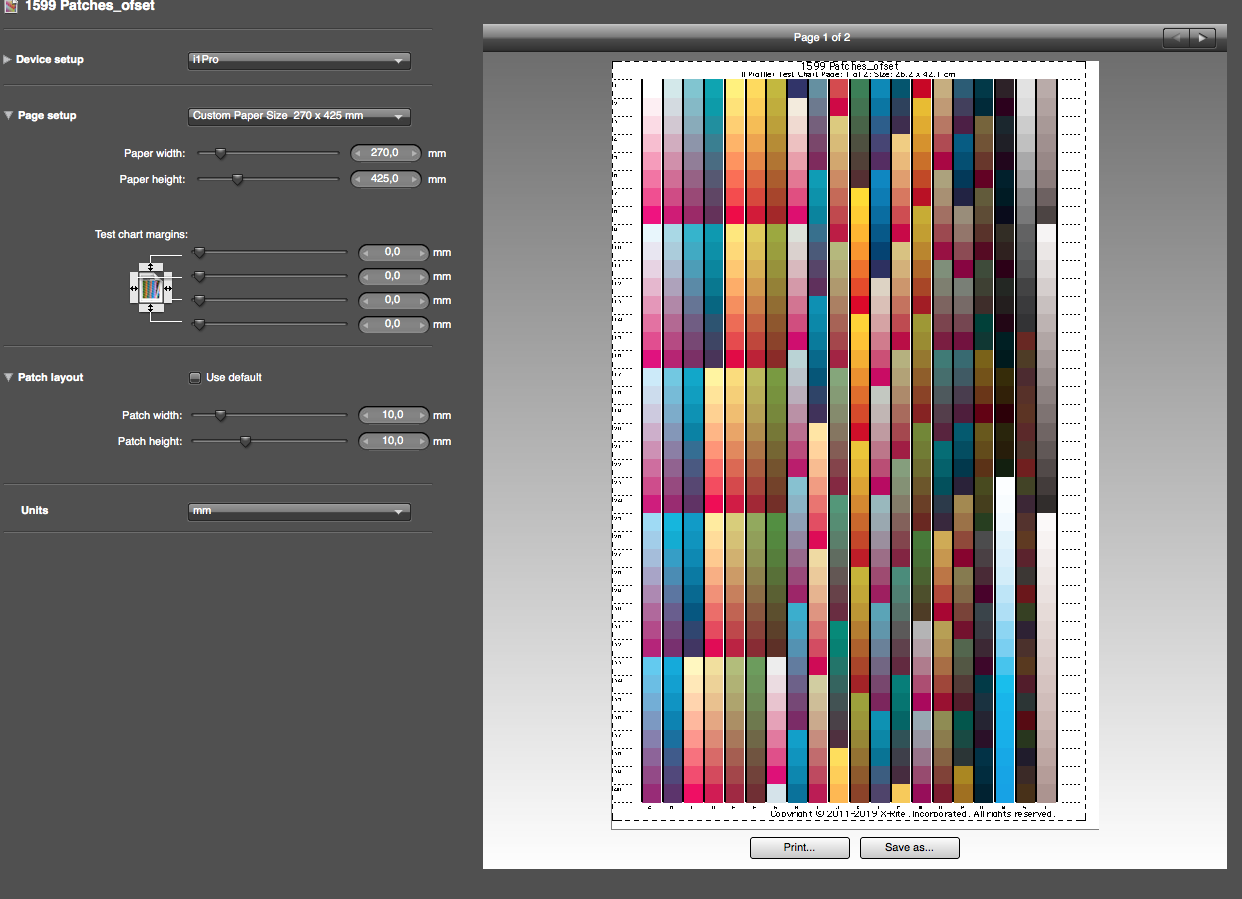Click the Paper width 270,0 field
This screenshot has width=1242, height=899.
click(388, 153)
